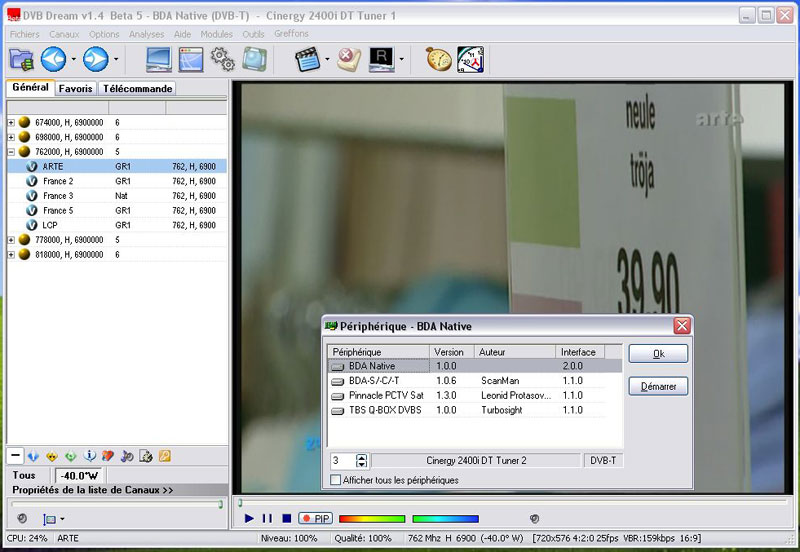
Task: Click the document with gear icon
Action: (146, 456)
